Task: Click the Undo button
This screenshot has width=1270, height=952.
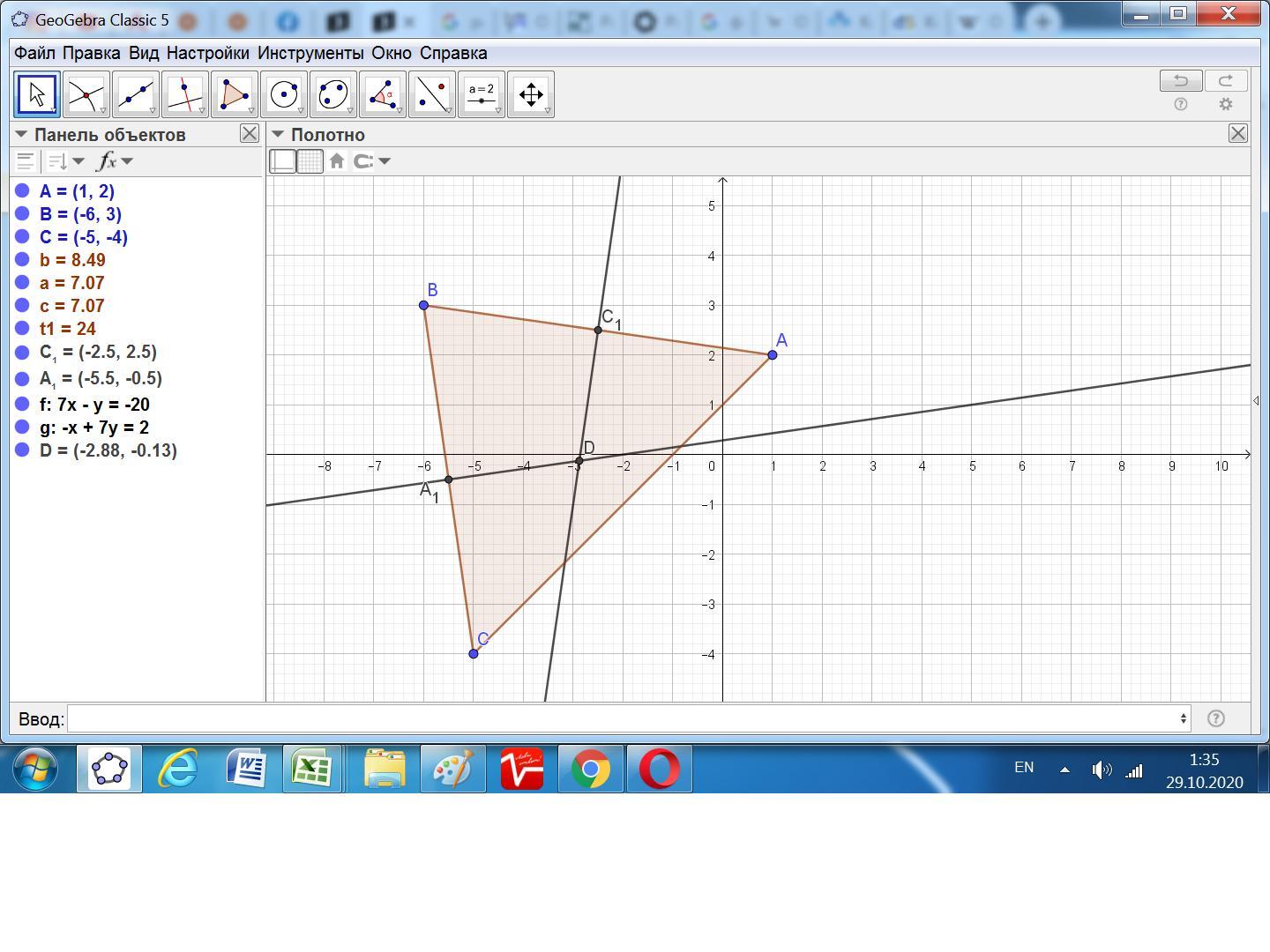Action: [1181, 81]
